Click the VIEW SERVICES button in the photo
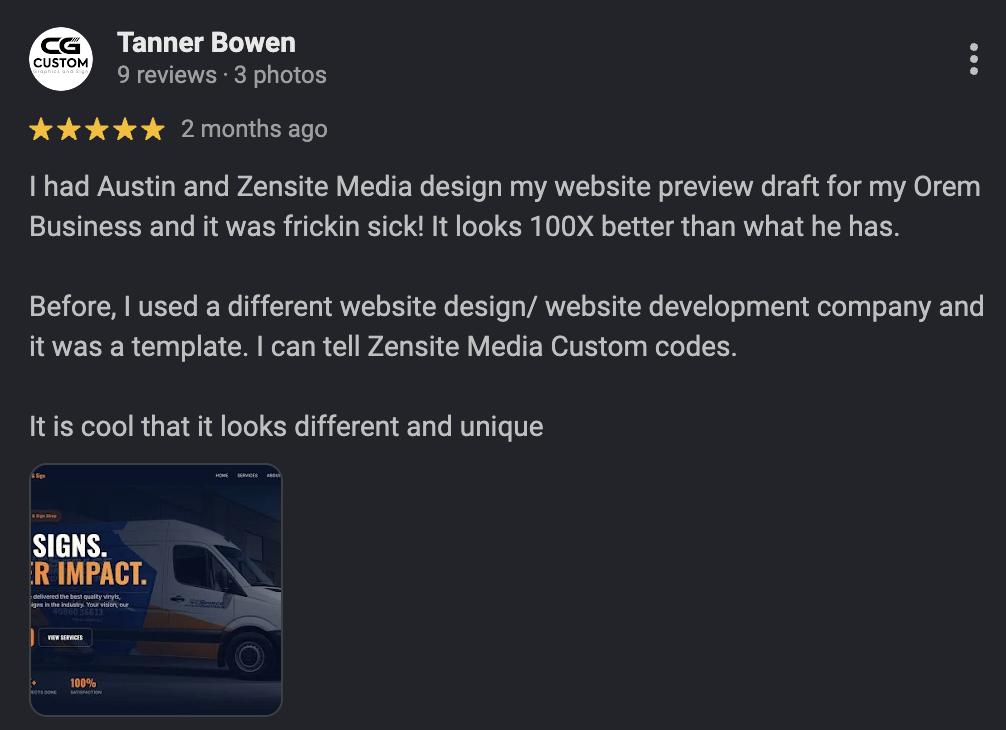The height and width of the screenshot is (730, 1006). (65, 636)
